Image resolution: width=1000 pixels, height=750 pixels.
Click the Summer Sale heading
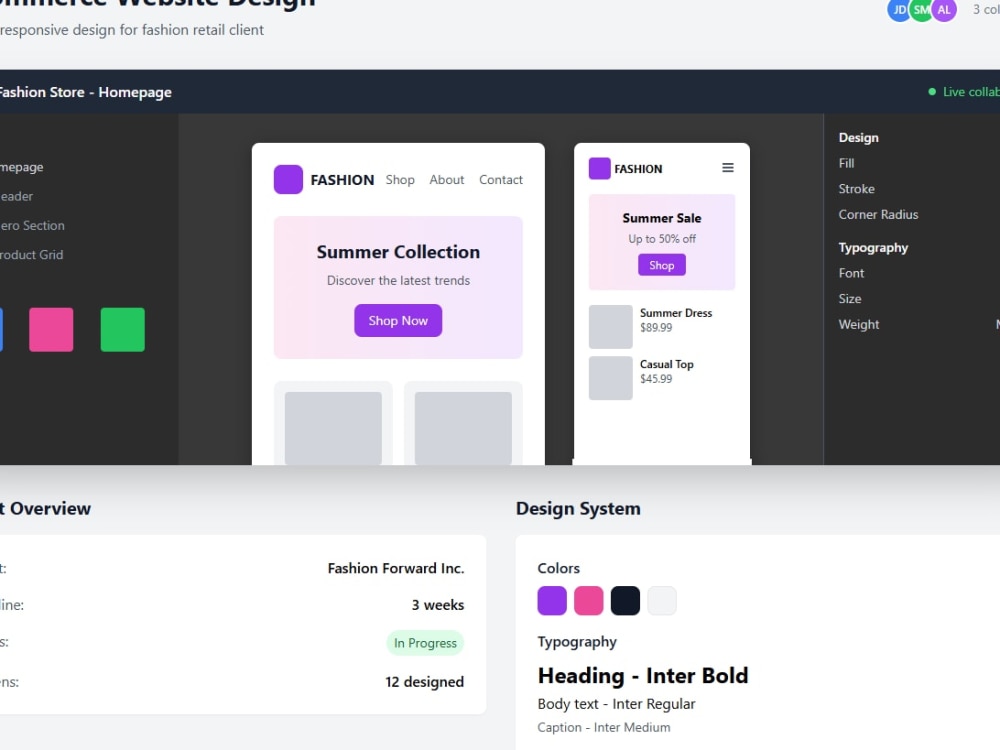pos(662,218)
